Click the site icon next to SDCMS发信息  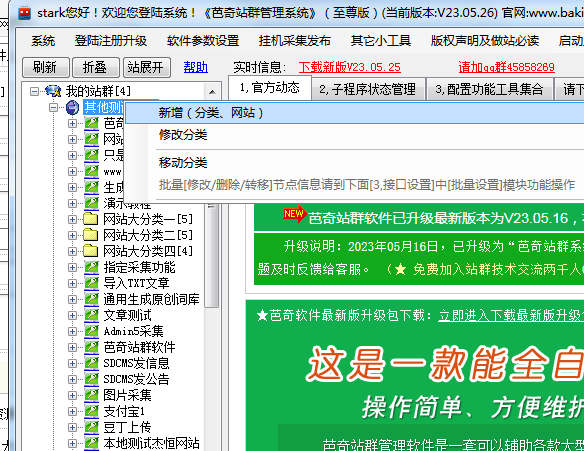tap(91, 363)
